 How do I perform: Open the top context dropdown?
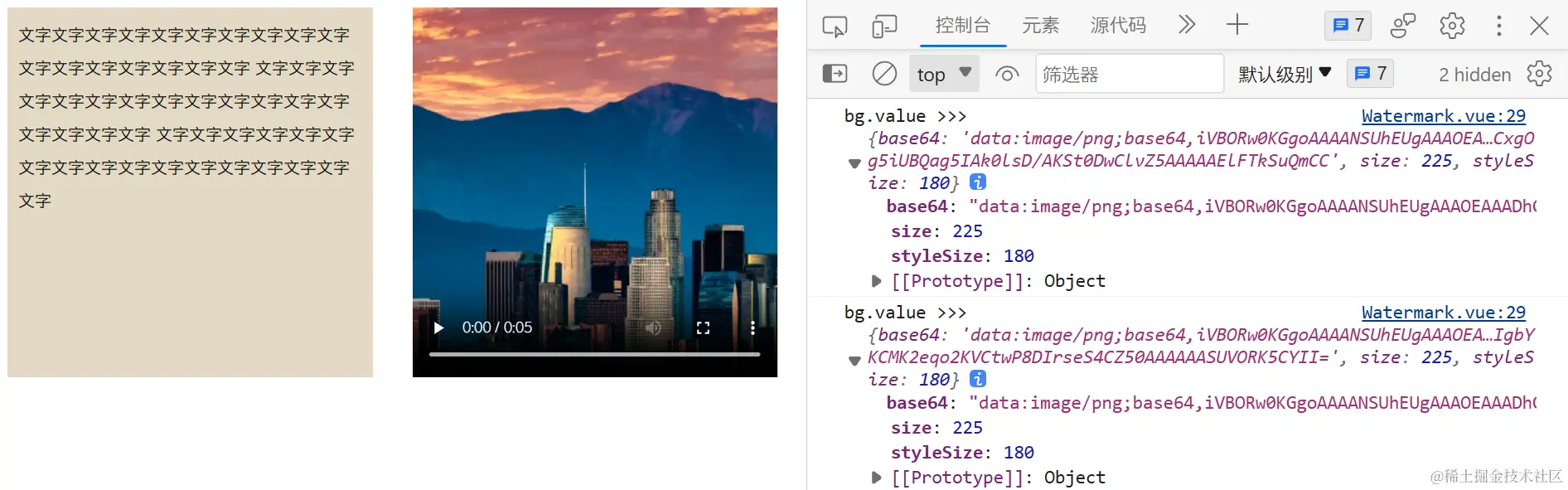(x=944, y=74)
